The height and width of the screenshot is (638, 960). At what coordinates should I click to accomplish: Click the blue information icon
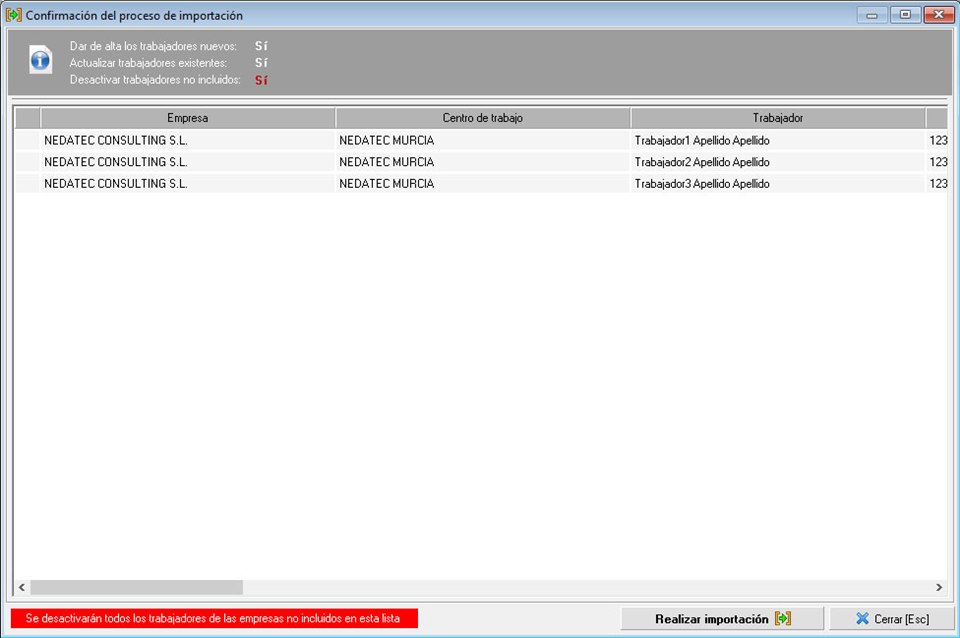(40, 59)
